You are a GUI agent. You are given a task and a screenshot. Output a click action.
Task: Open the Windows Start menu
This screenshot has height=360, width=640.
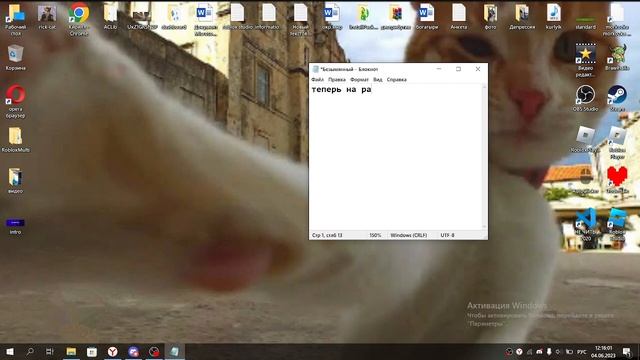(10, 351)
